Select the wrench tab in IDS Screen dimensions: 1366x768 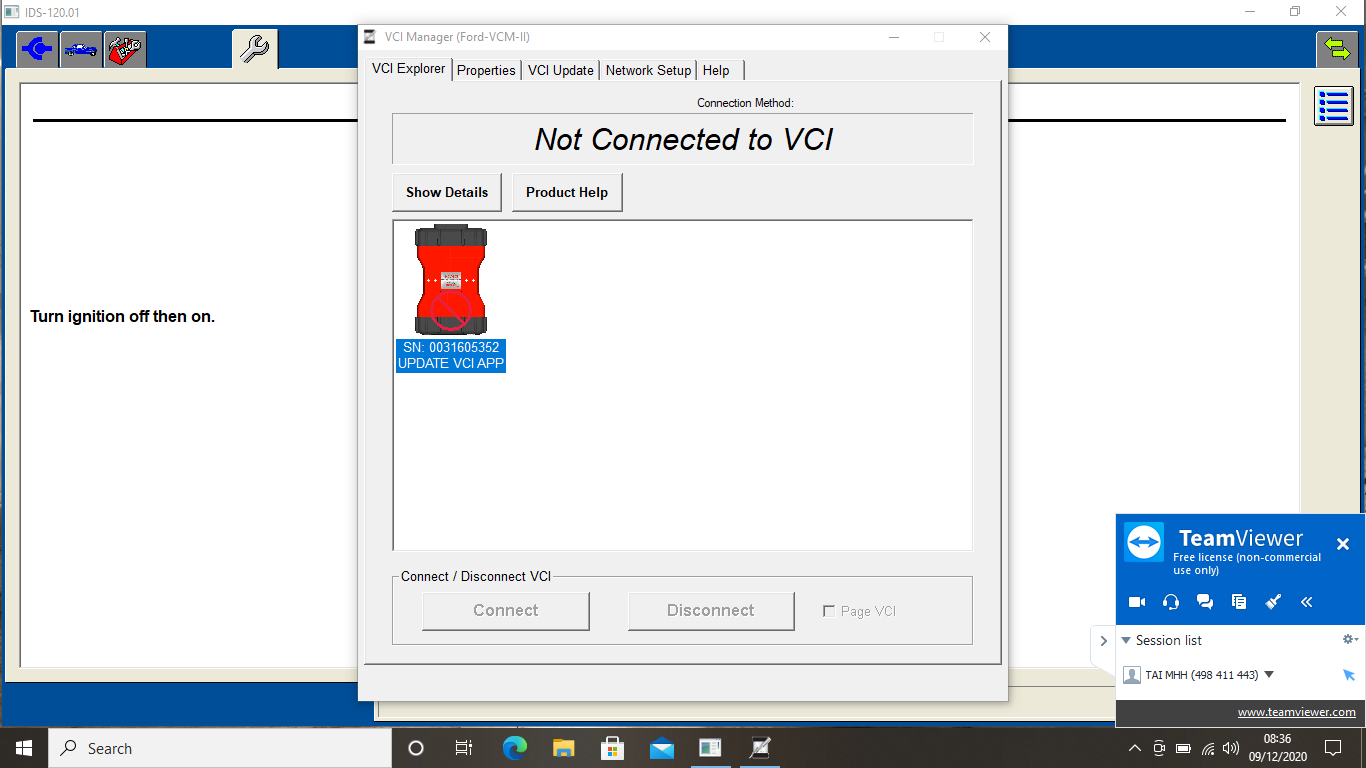point(255,48)
